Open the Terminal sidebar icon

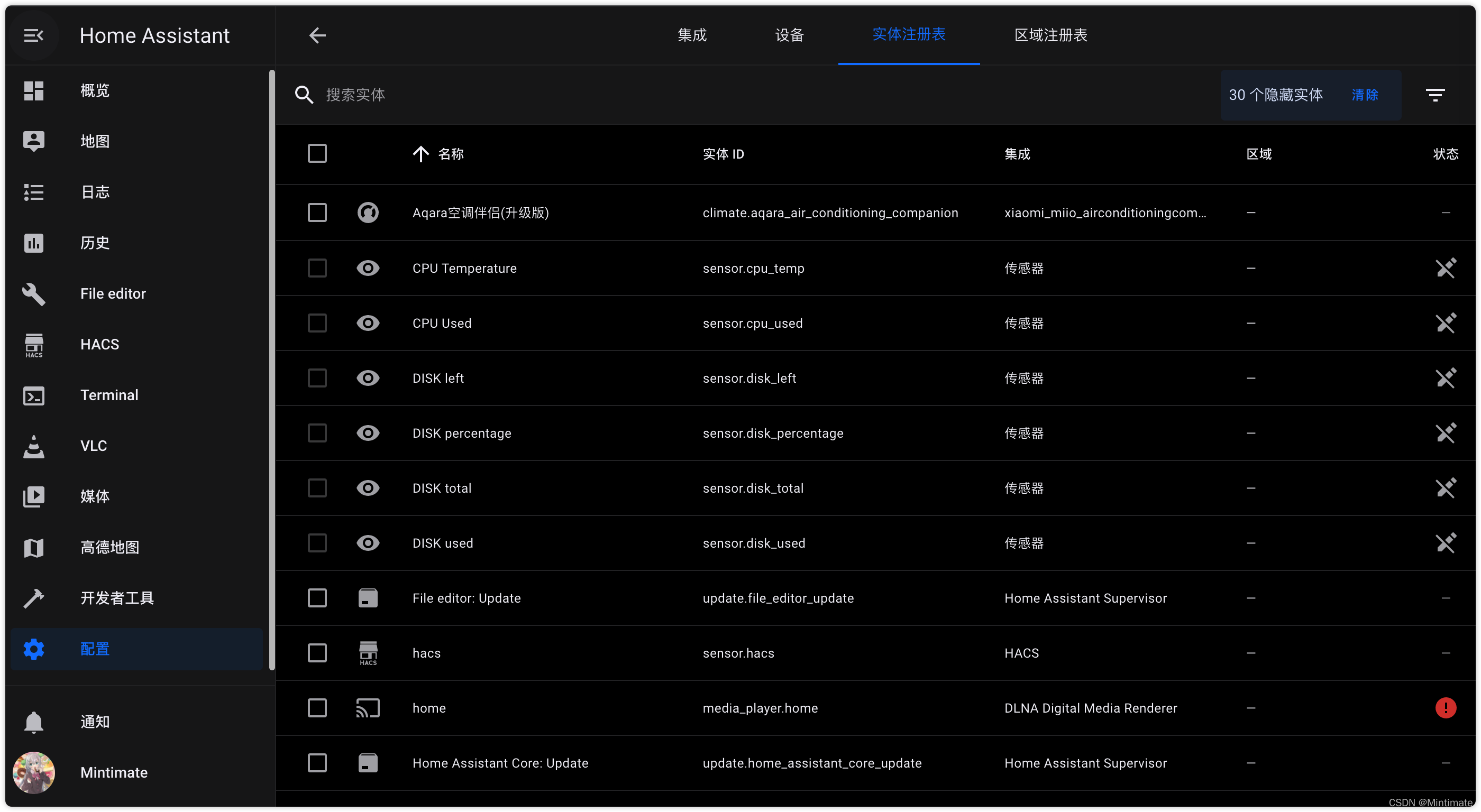pos(34,395)
